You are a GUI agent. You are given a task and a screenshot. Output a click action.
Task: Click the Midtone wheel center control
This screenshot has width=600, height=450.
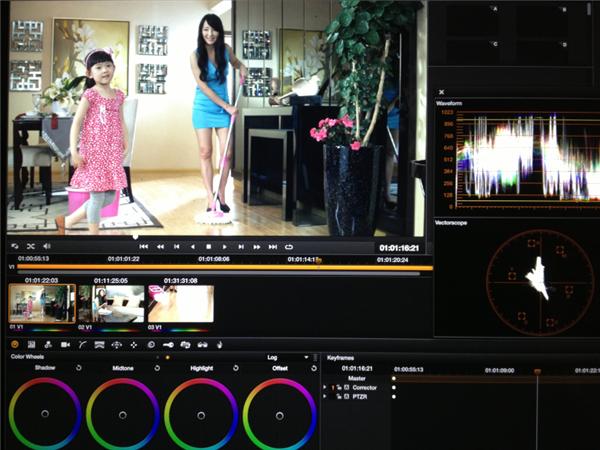[122, 415]
